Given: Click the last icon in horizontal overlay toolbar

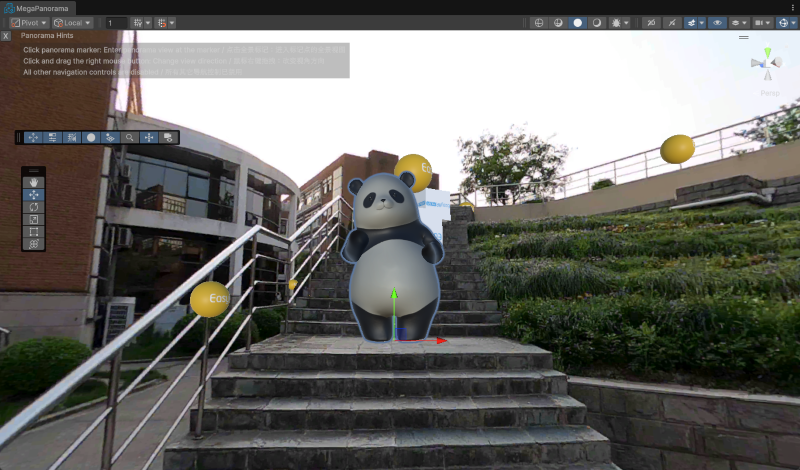Looking at the screenshot, I should pos(168,137).
